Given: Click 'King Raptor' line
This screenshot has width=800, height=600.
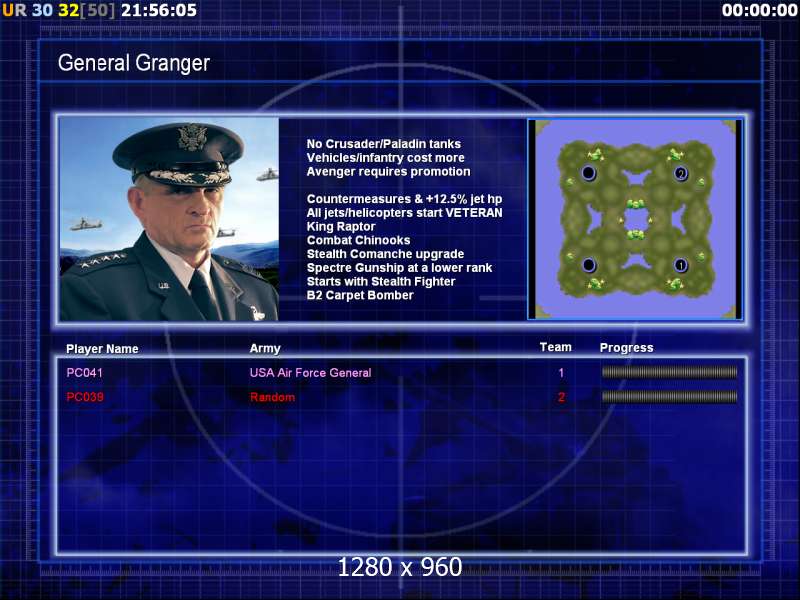Looking at the screenshot, I should click(341, 227).
